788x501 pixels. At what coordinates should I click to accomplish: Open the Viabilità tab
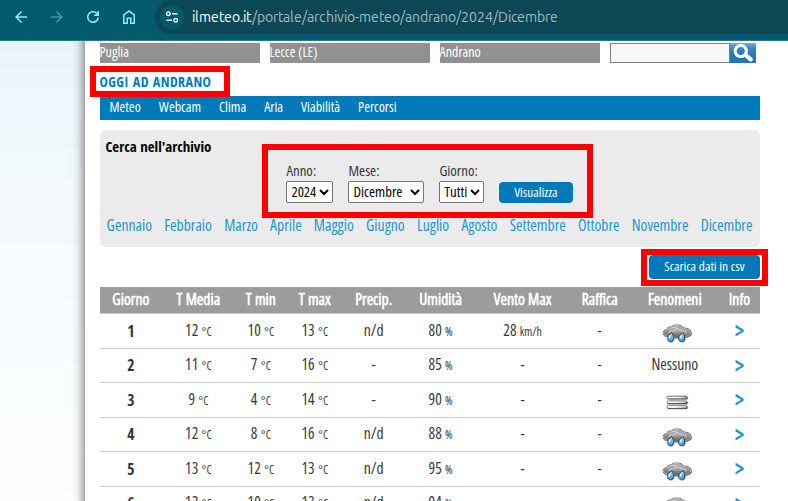click(320, 108)
